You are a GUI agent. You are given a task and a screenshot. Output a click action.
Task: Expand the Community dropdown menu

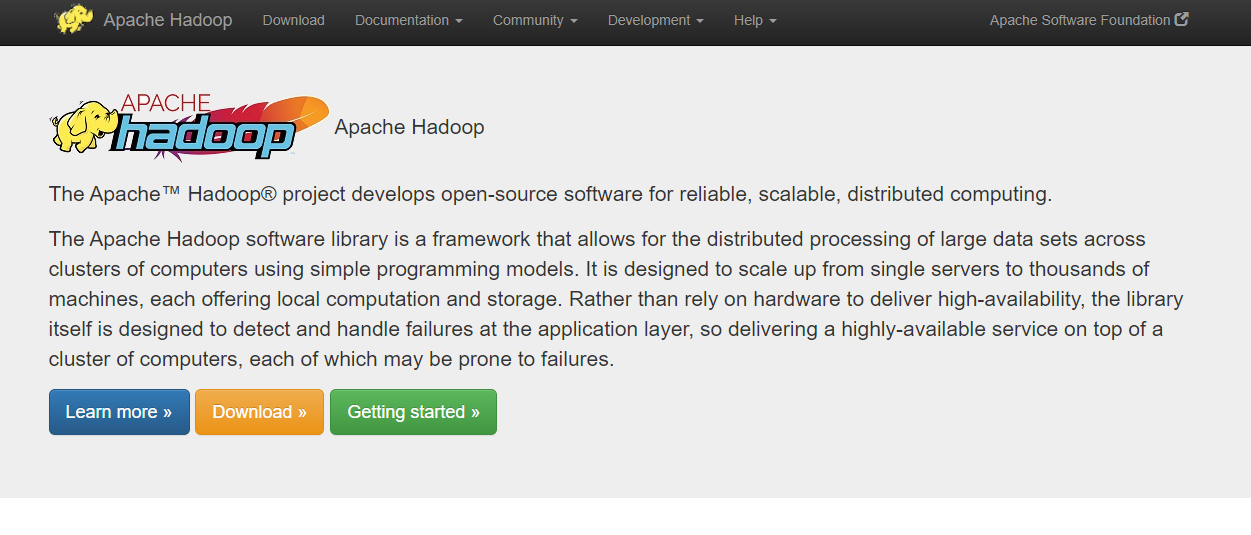(x=535, y=20)
